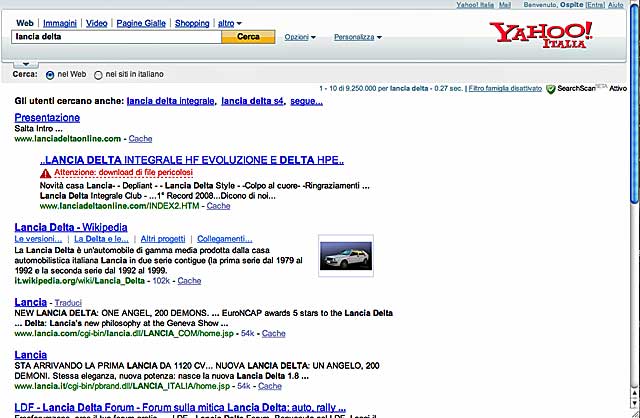Image resolution: width=640 pixels, height=418 pixels.
Task: Click the 'segue...' related searches link
Action: tap(306, 101)
